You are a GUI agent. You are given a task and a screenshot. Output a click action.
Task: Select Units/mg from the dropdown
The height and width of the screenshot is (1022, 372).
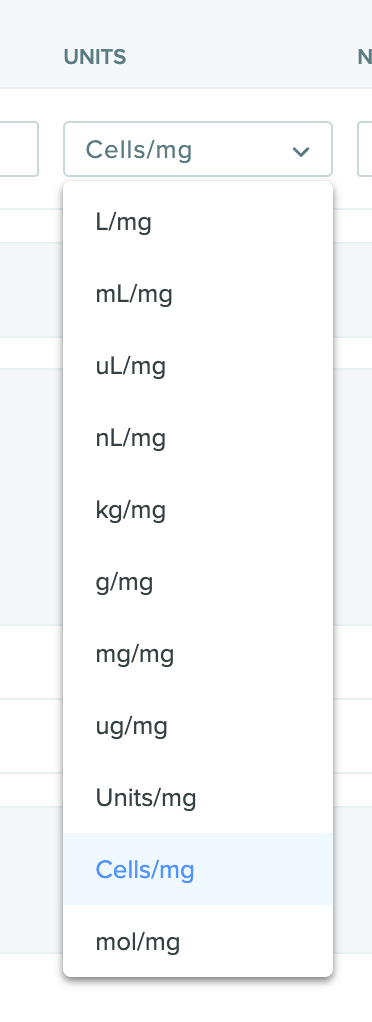[x=198, y=797]
